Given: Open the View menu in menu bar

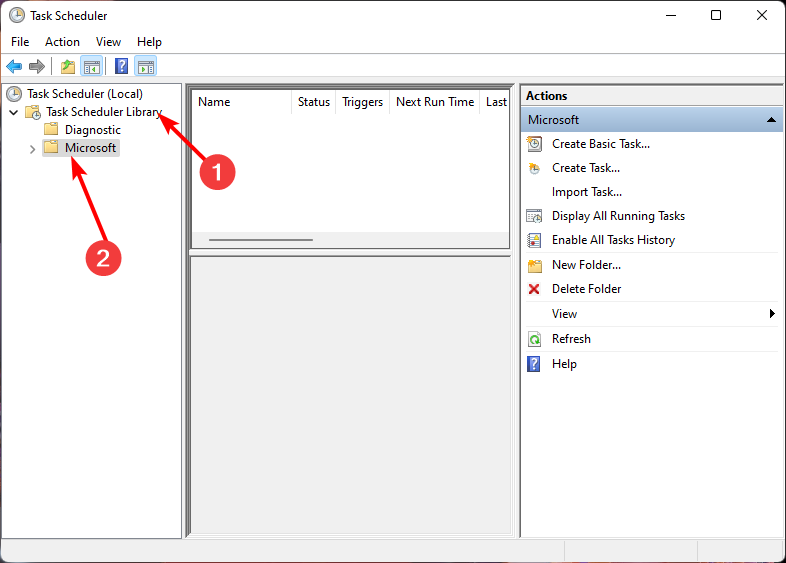Looking at the screenshot, I should click(x=108, y=42).
